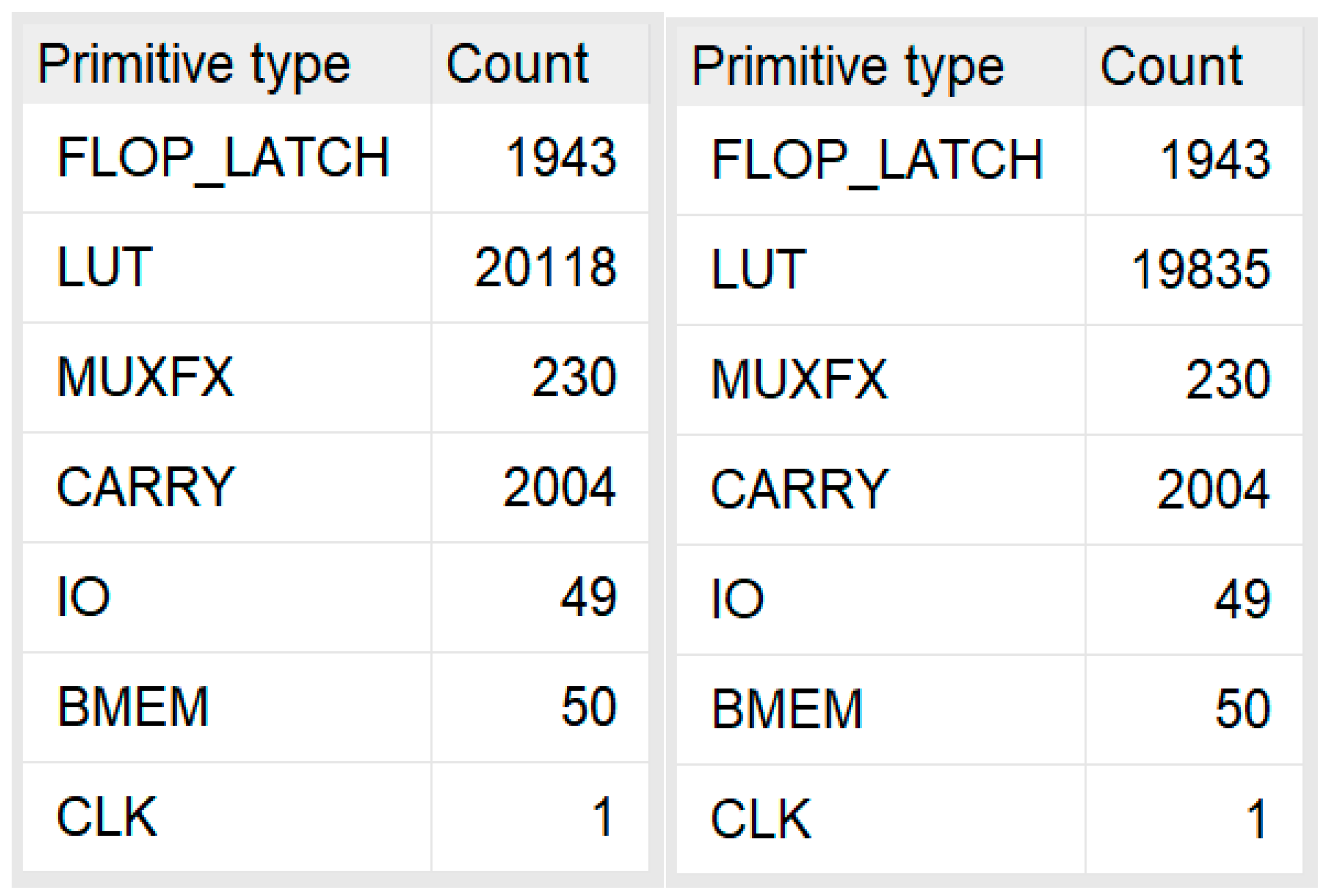The width and height of the screenshot is (1331, 896).
Task: Select "Primitive type" header in left table
Action: click(193, 64)
